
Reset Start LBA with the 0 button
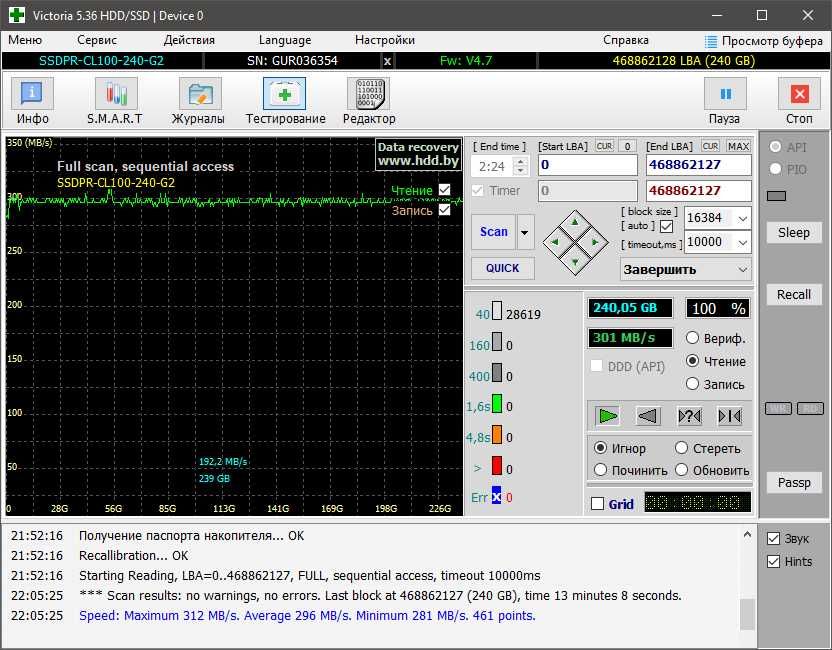coord(627,146)
